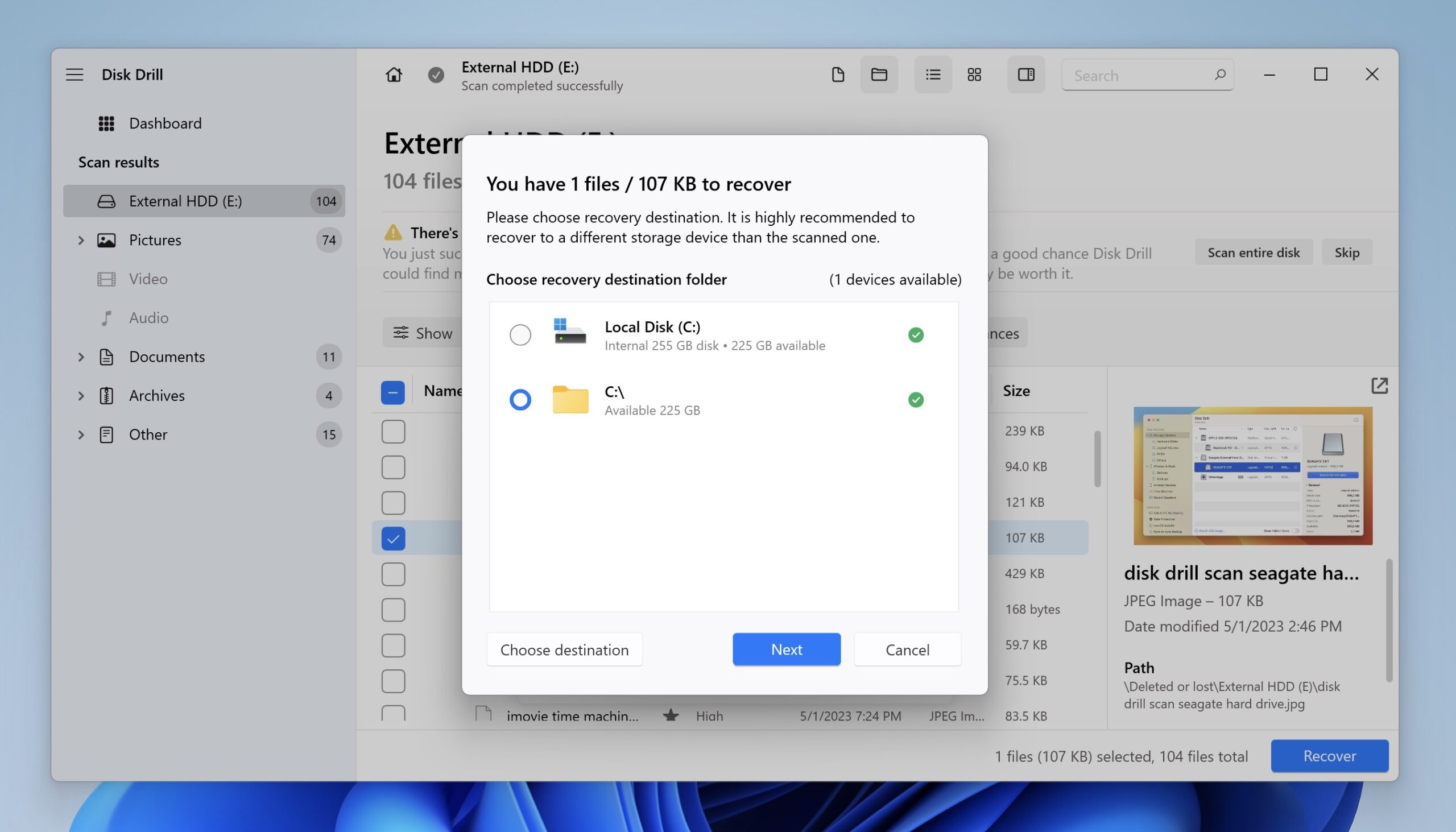The image size is (1456, 832).
Task: Click the warning triangle icon
Action: (392, 233)
